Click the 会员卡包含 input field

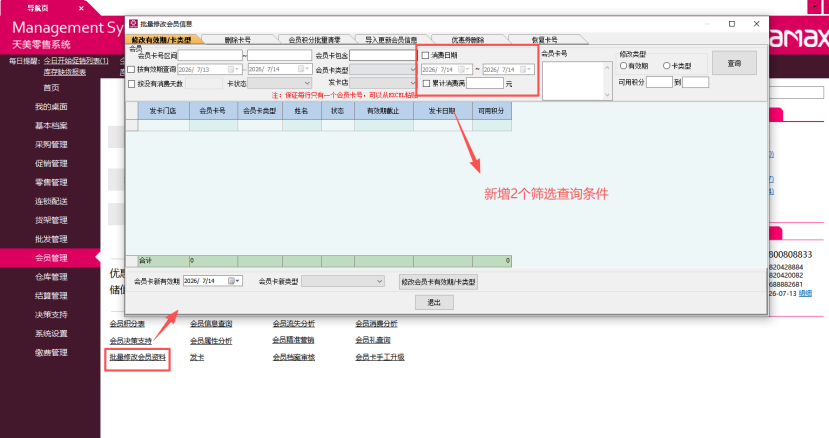point(383,56)
